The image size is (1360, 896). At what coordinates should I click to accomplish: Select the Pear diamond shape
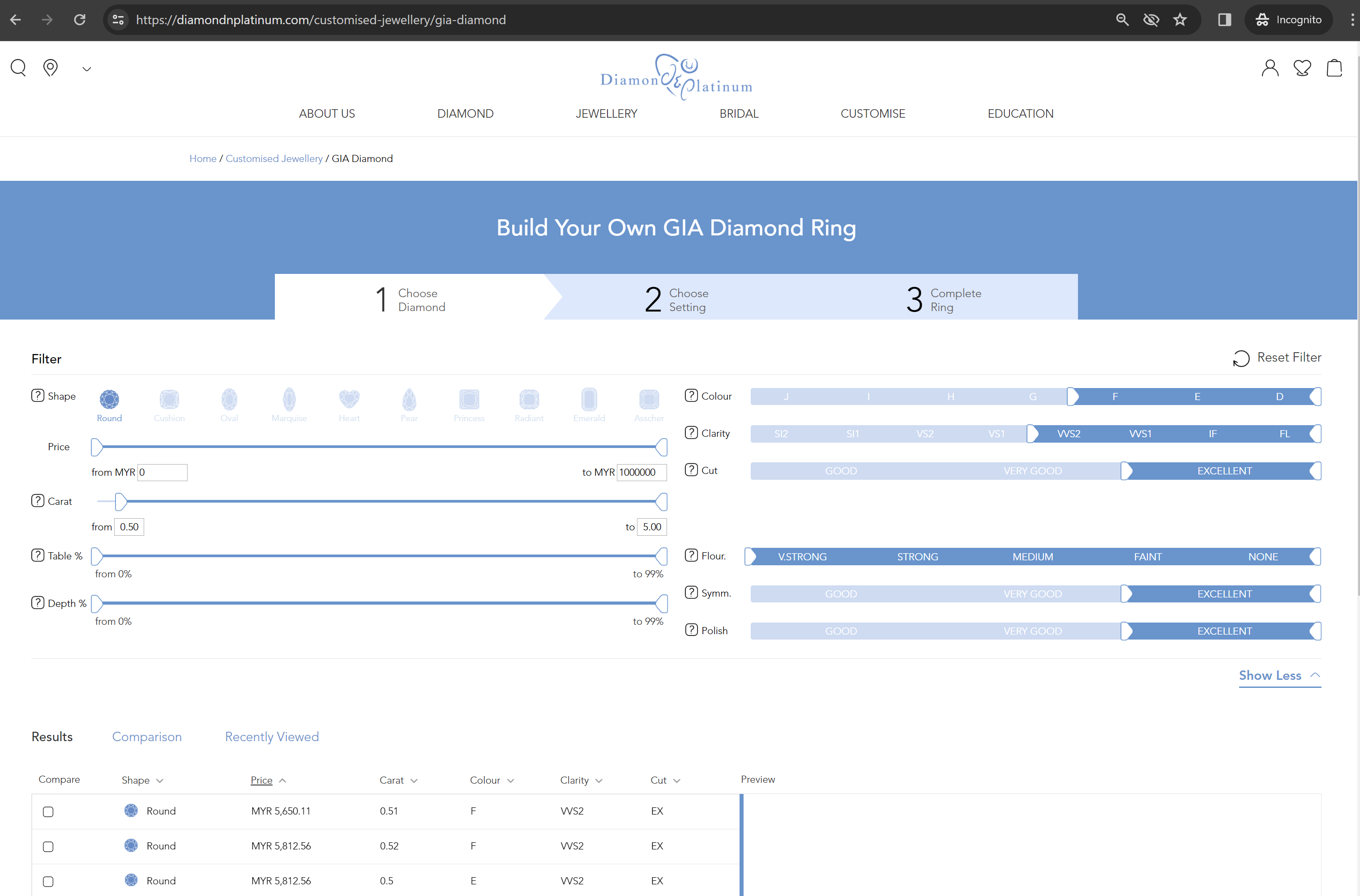(409, 405)
